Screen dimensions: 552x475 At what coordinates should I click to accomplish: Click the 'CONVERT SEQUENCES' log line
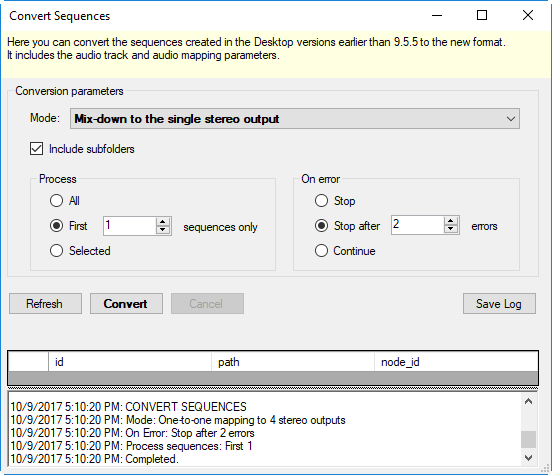tap(128, 407)
